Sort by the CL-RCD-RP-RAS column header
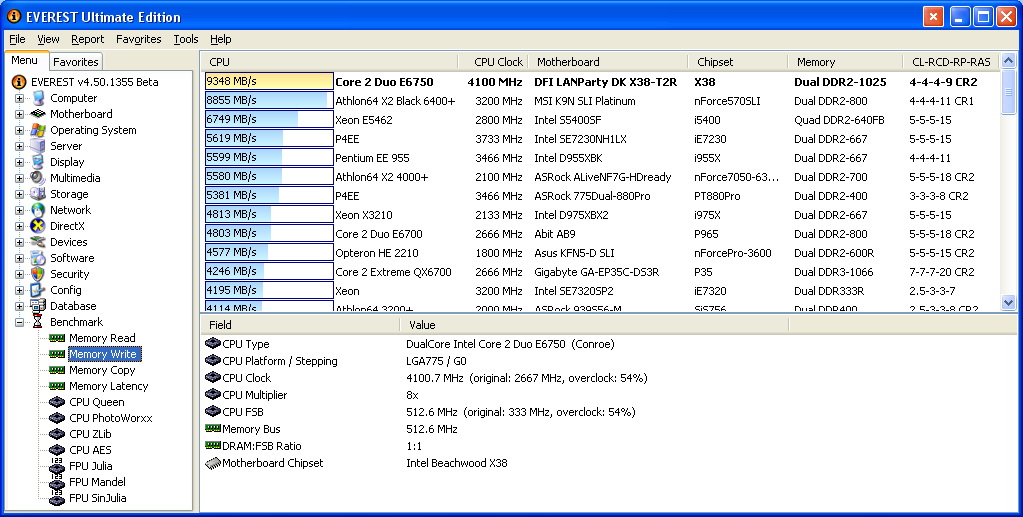The height and width of the screenshot is (517, 1023). click(x=951, y=62)
